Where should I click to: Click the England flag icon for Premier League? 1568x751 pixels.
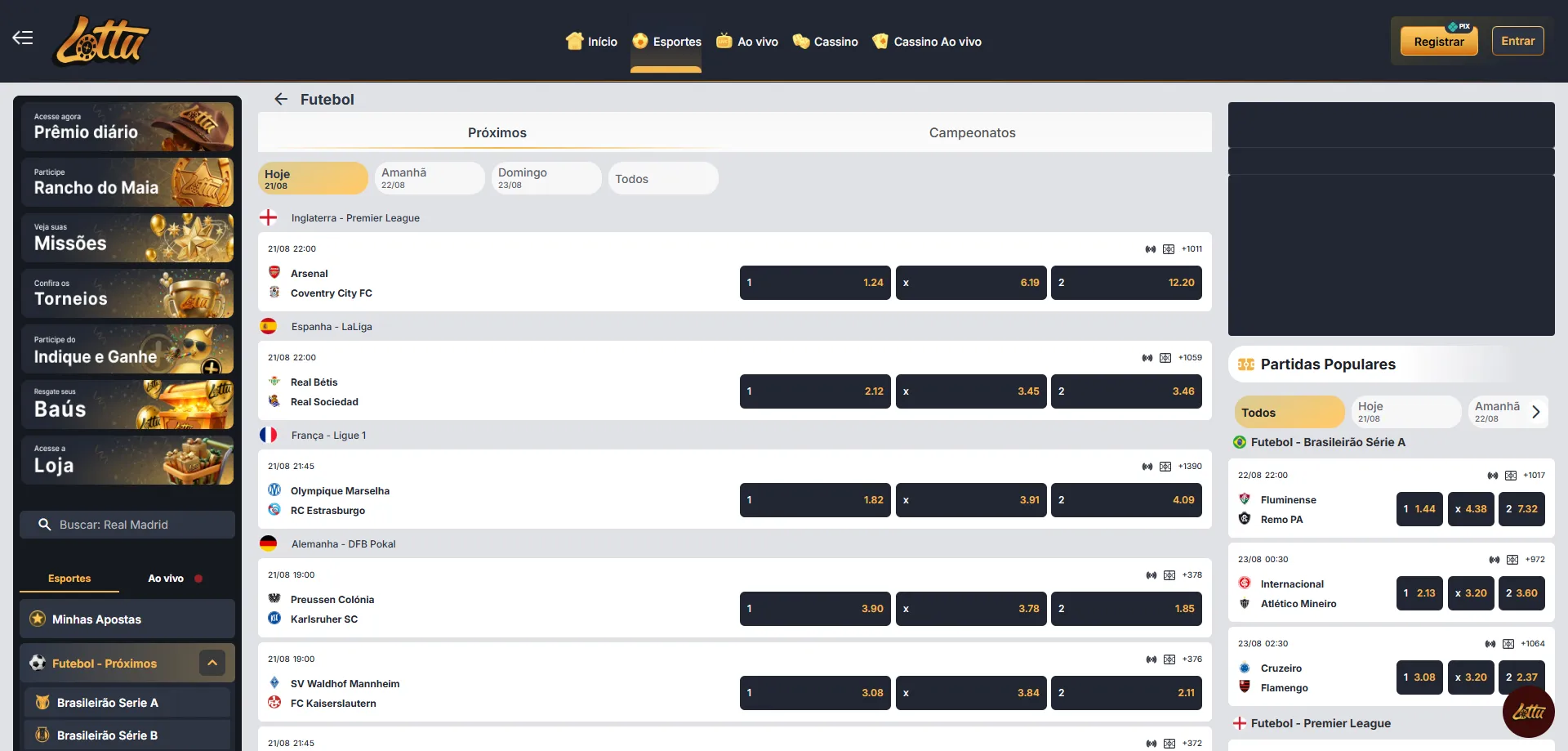pos(268,218)
